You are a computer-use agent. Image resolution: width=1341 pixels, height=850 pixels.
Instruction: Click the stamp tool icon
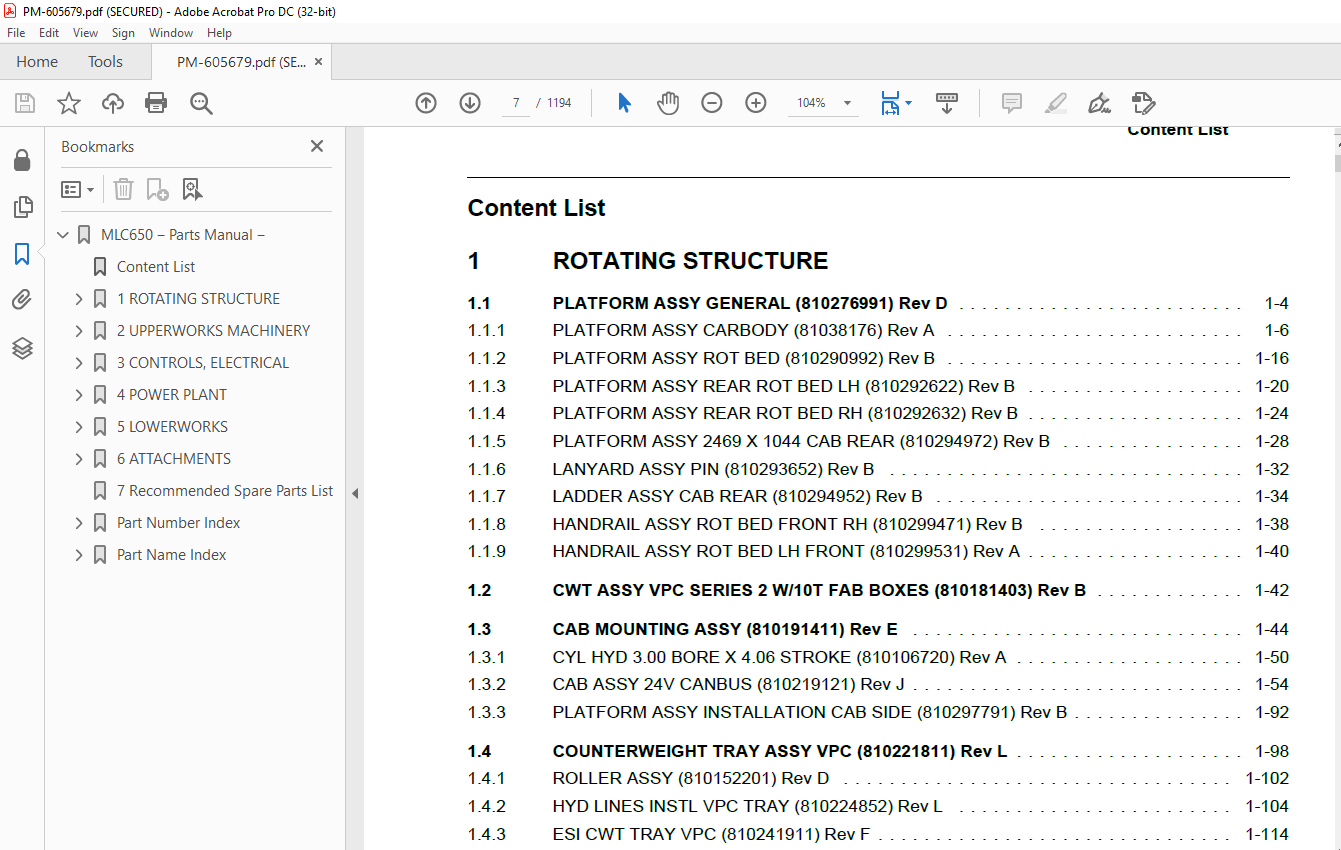coord(1143,103)
